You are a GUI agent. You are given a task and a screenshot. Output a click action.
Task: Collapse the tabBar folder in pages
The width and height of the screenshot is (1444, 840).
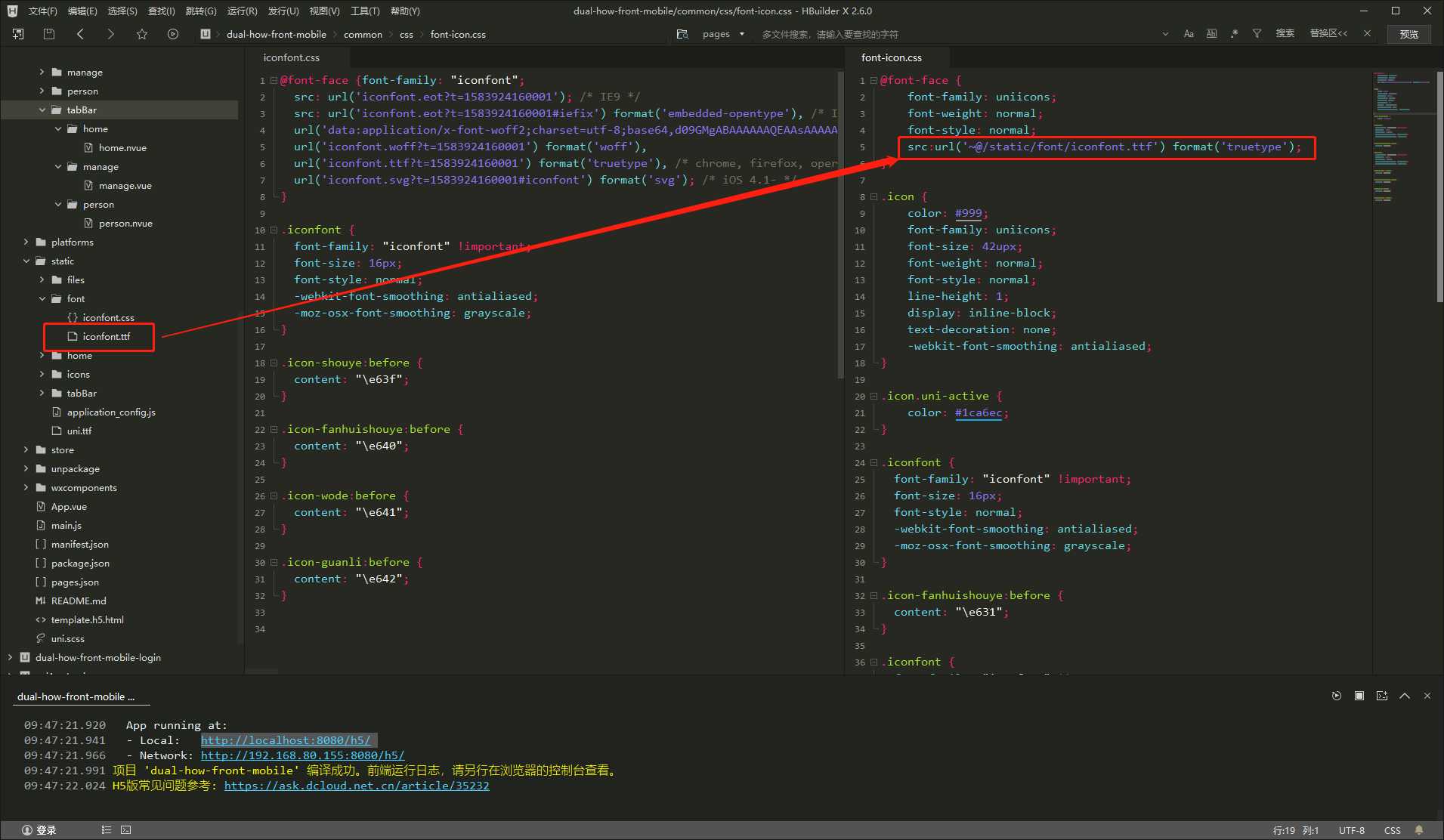click(x=42, y=110)
